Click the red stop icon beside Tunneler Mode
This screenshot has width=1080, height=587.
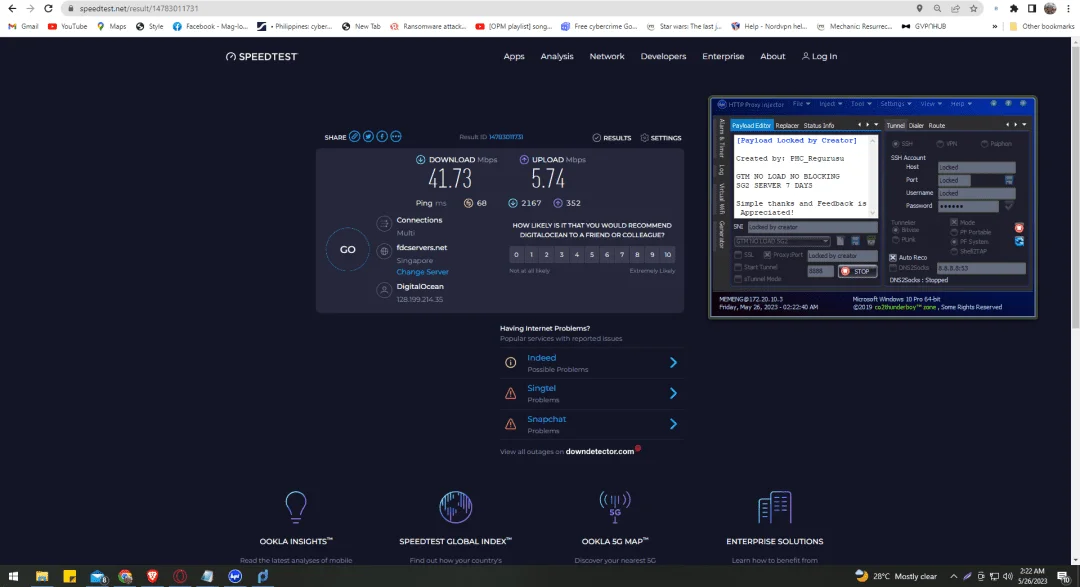coord(1019,227)
